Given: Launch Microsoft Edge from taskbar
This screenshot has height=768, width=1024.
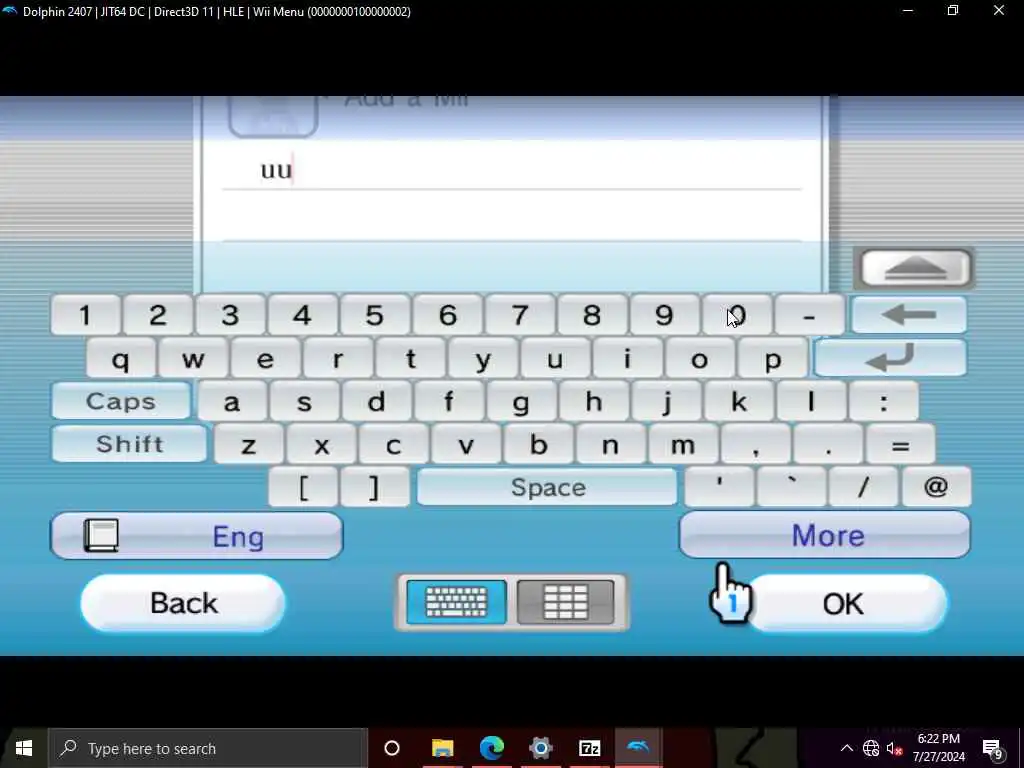Looking at the screenshot, I should click(x=492, y=748).
